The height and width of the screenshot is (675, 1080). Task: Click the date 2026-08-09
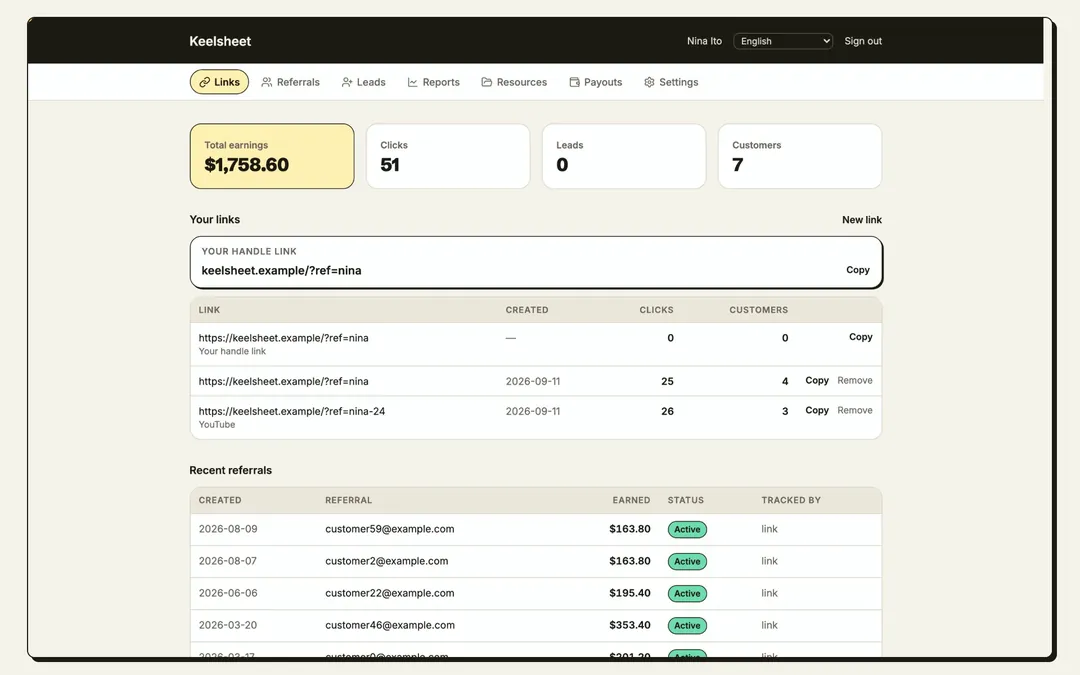(x=228, y=529)
